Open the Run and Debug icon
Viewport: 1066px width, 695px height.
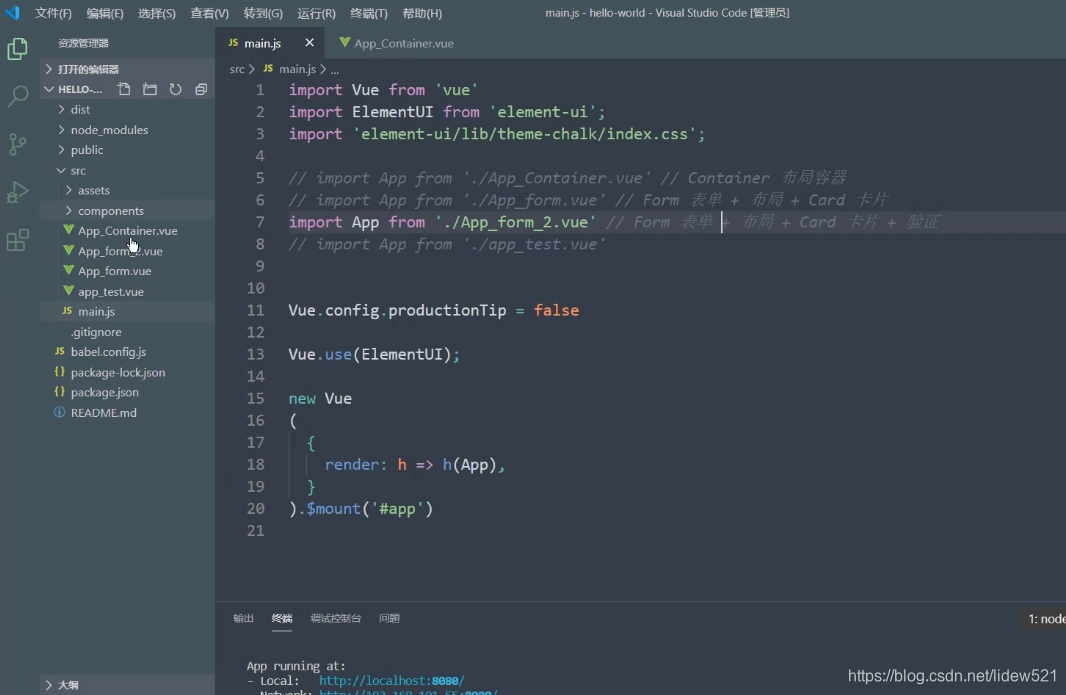point(17,192)
